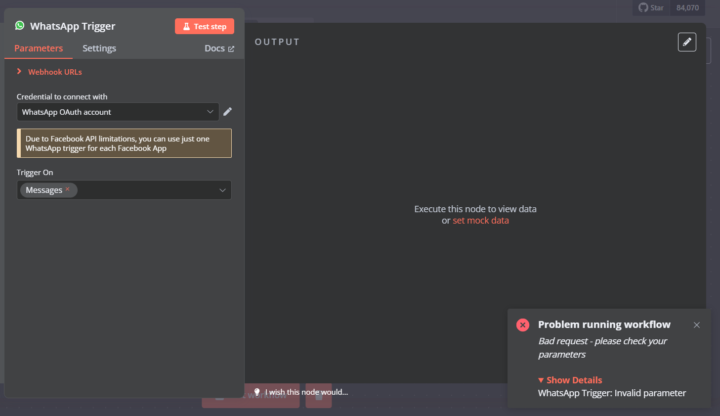Click the Test step button
The height and width of the screenshot is (416, 720).
click(x=204, y=26)
